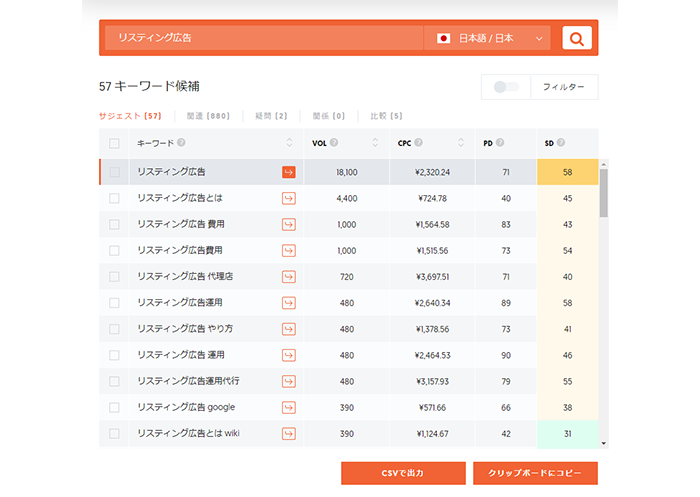Image resolution: width=700 pixels, height=497 pixels.
Task: Click the フィルター button
Action: 564,87
